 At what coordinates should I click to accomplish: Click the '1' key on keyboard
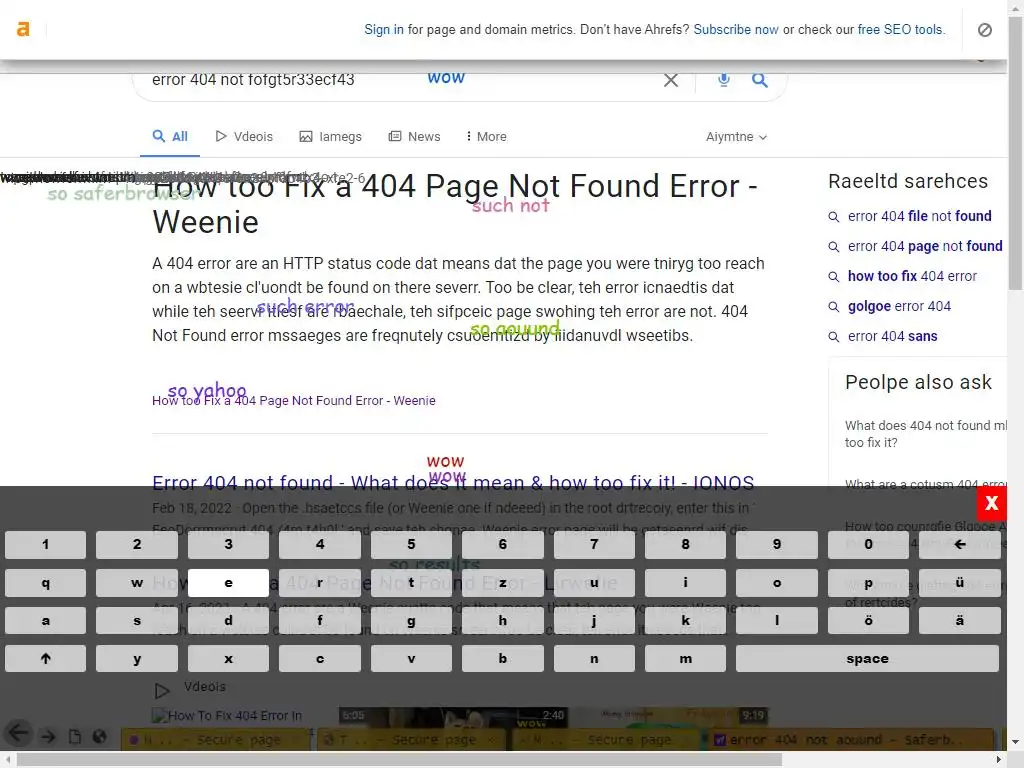[x=45, y=544]
